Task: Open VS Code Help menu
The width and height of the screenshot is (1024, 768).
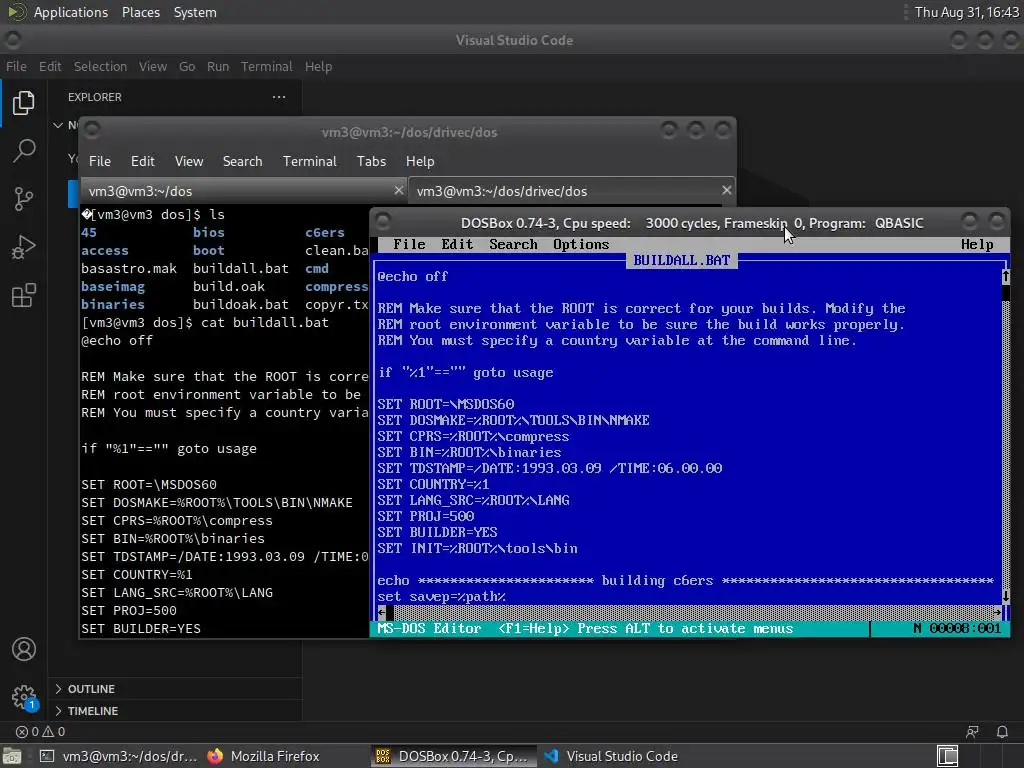Action: [x=318, y=67]
